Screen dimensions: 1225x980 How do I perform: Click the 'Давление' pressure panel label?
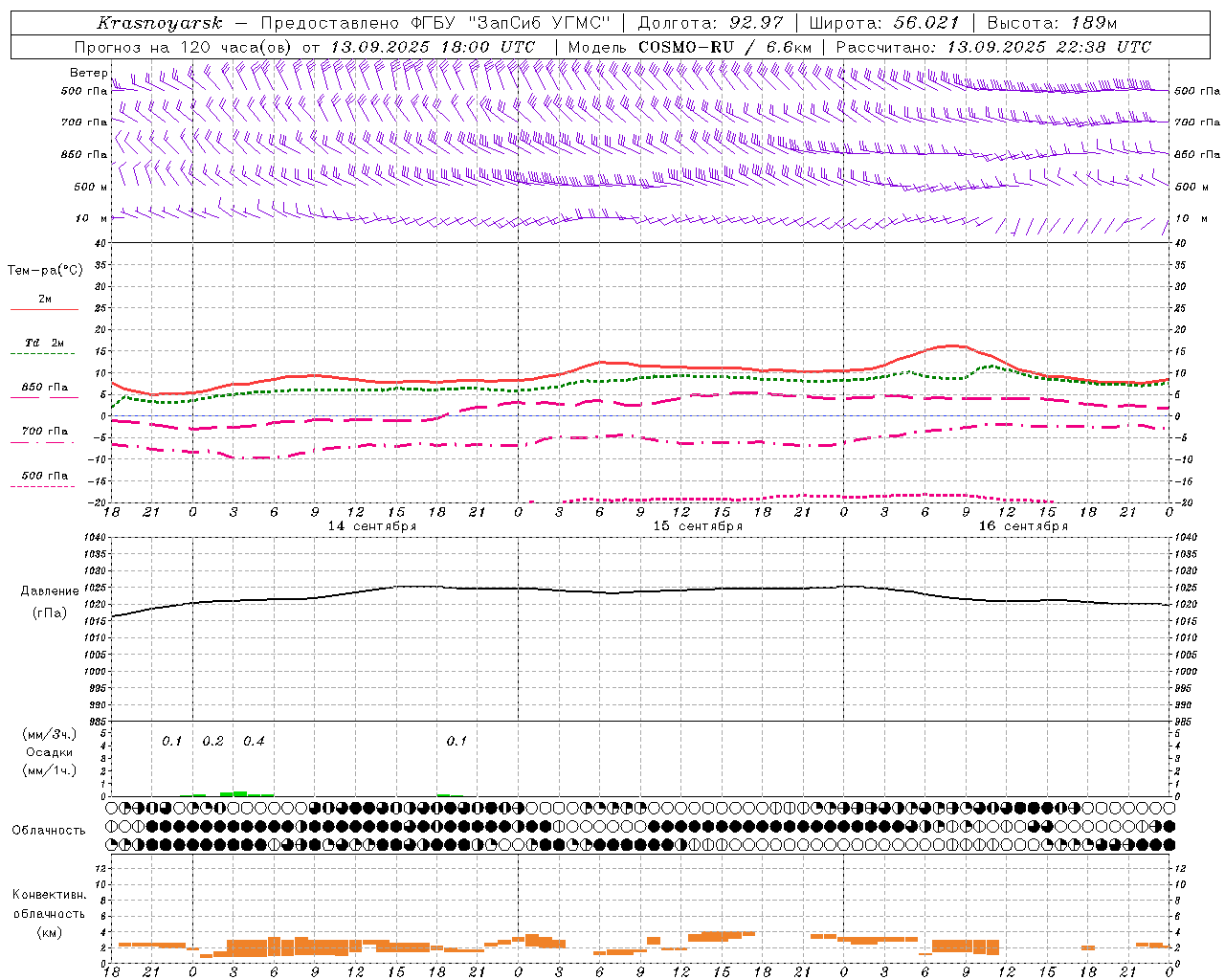pyautogui.click(x=50, y=591)
